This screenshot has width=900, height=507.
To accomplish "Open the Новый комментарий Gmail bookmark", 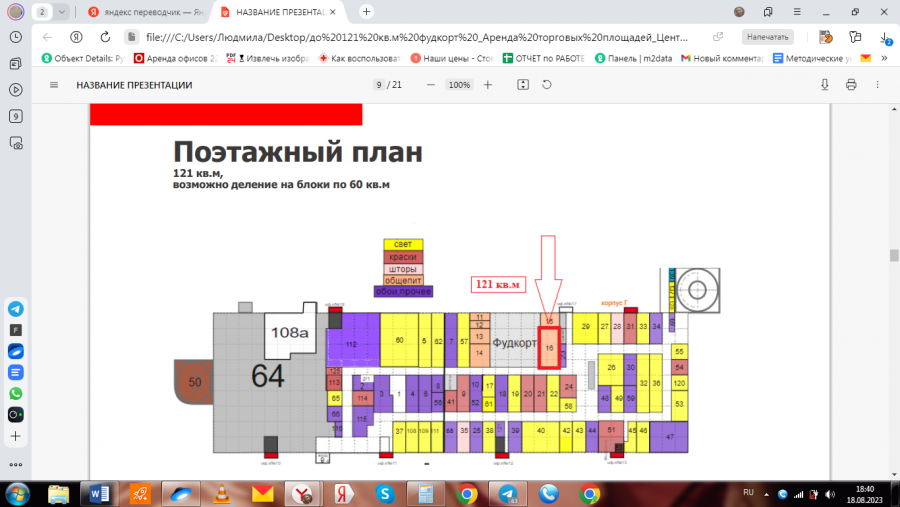I will [722, 58].
